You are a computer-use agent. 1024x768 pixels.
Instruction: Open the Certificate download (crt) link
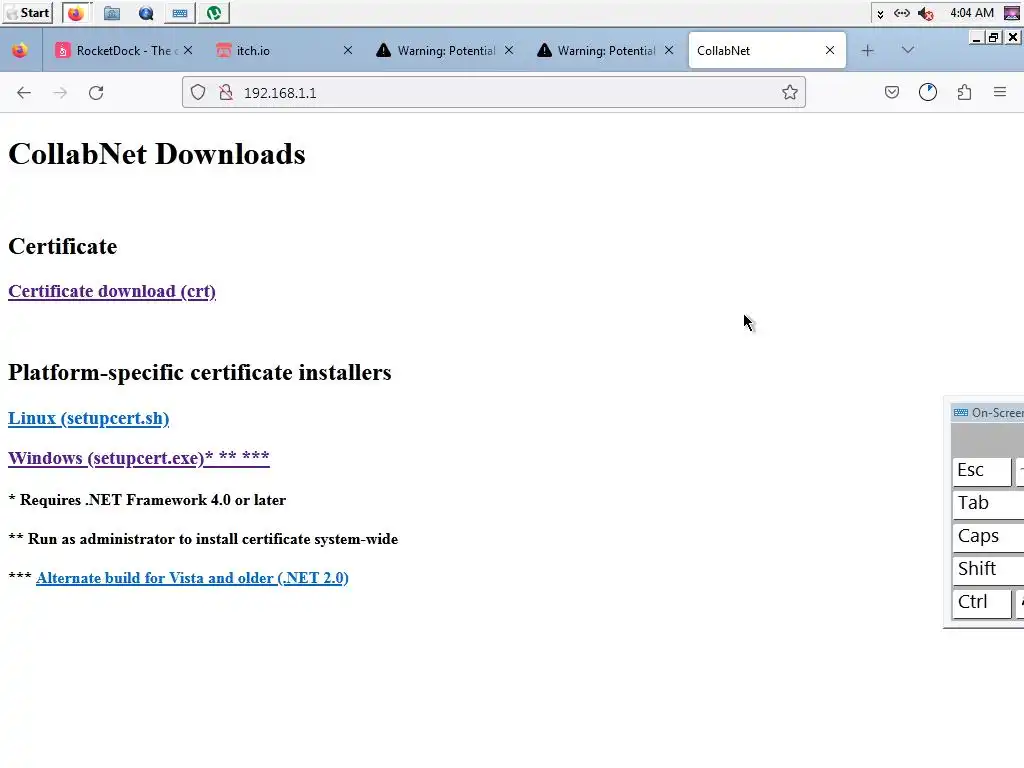pyautogui.click(x=112, y=291)
